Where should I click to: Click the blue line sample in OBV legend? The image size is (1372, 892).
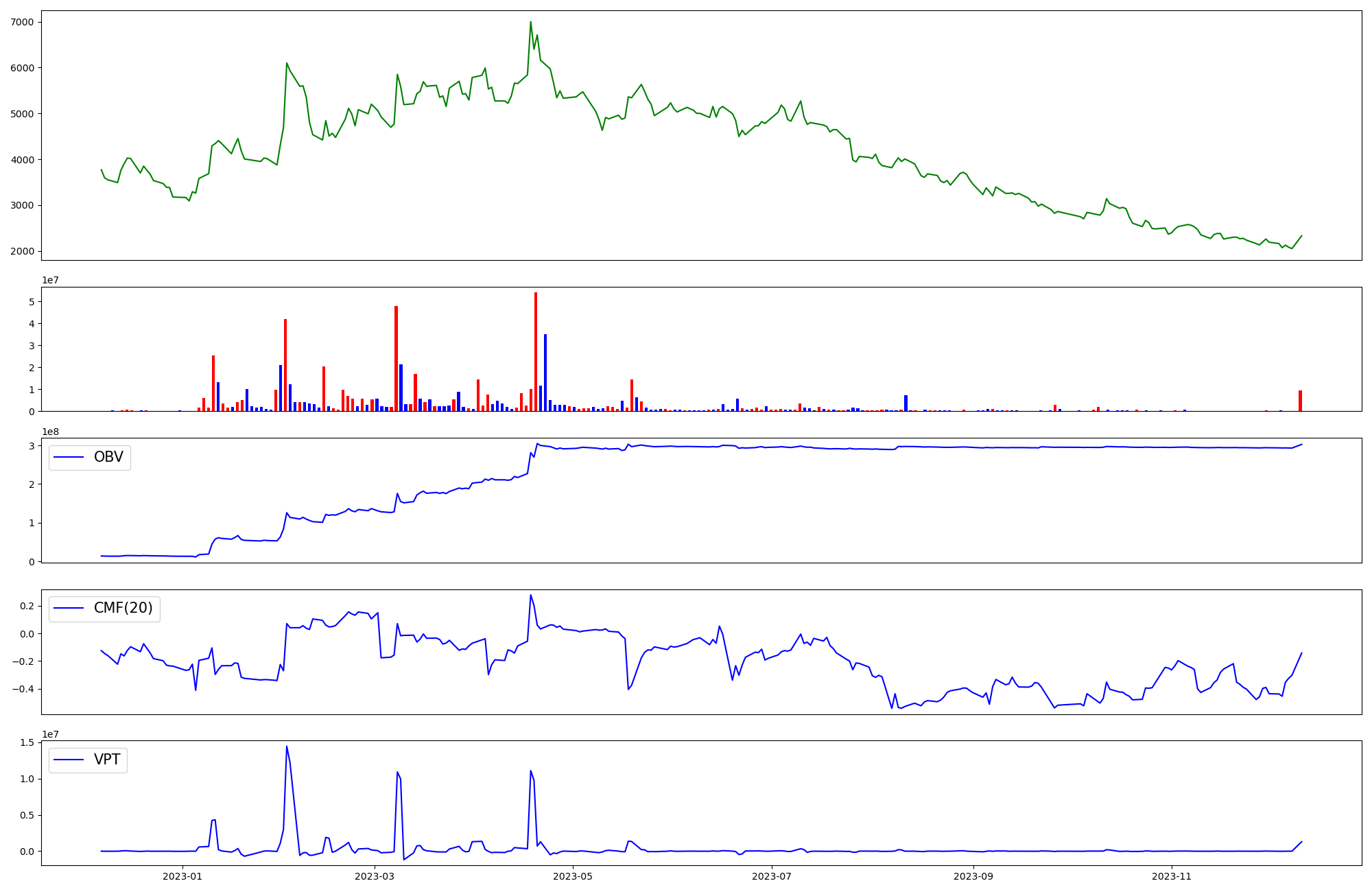(x=69, y=458)
